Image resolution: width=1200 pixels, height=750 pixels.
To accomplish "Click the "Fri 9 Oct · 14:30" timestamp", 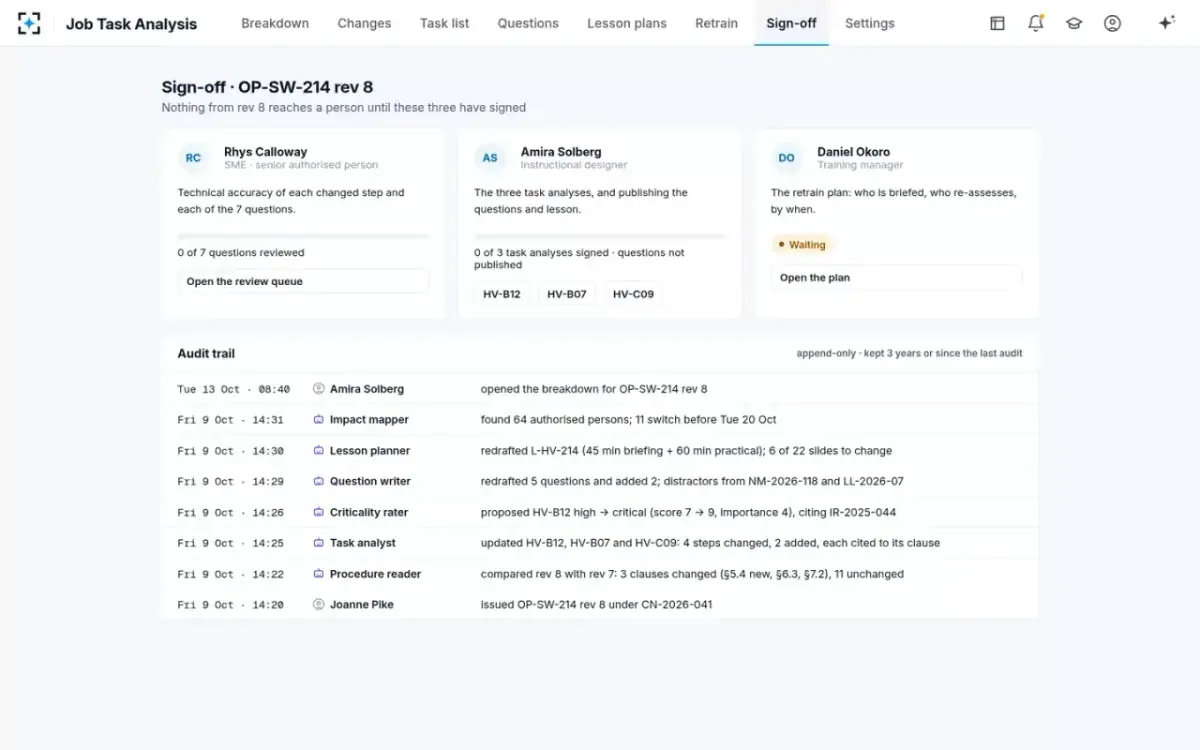I will click(x=231, y=451).
